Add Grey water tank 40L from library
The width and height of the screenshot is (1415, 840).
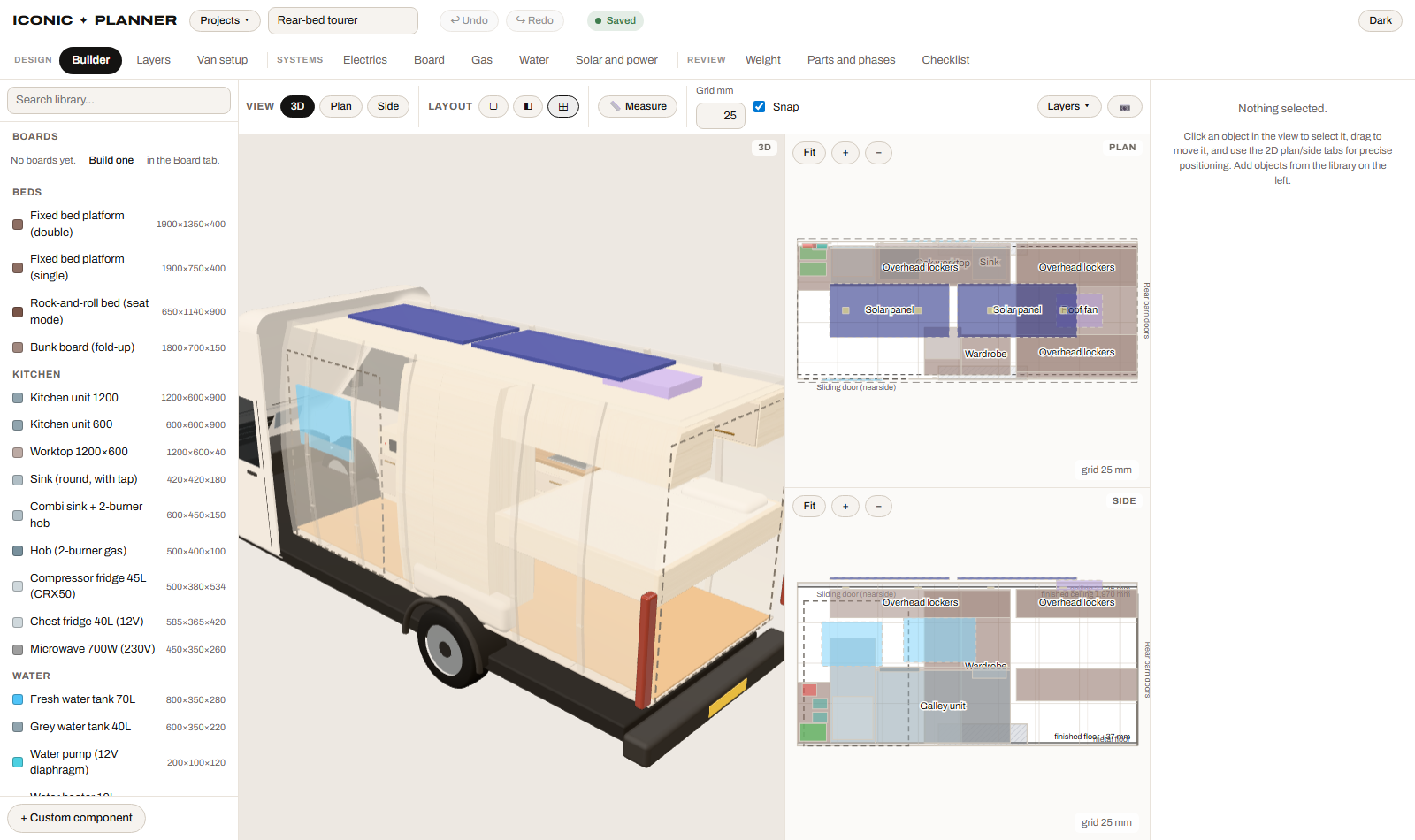pos(119,727)
